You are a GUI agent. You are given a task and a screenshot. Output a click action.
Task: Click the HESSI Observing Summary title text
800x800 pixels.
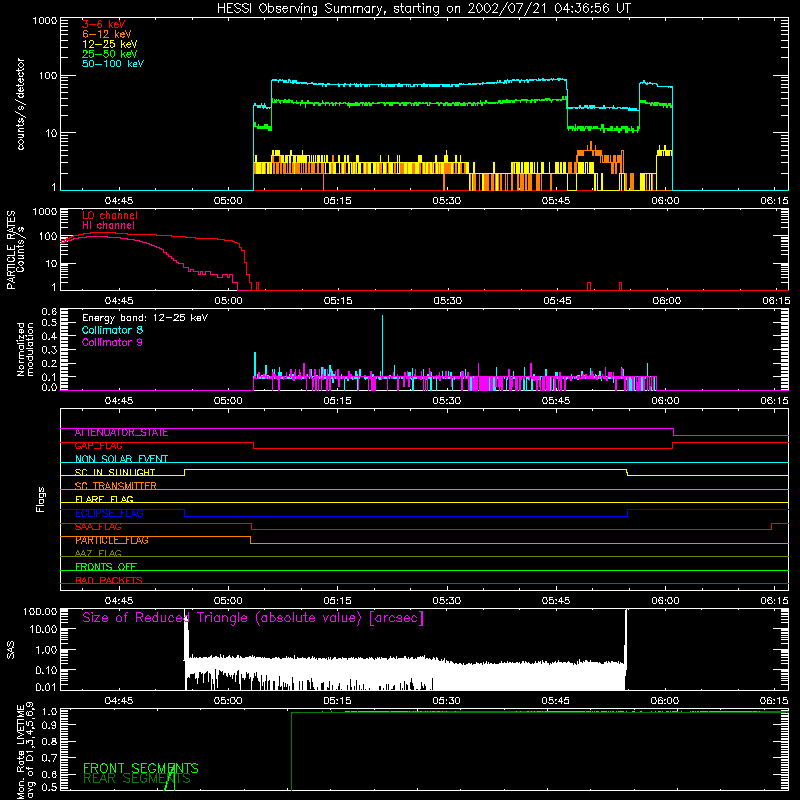click(x=423, y=8)
